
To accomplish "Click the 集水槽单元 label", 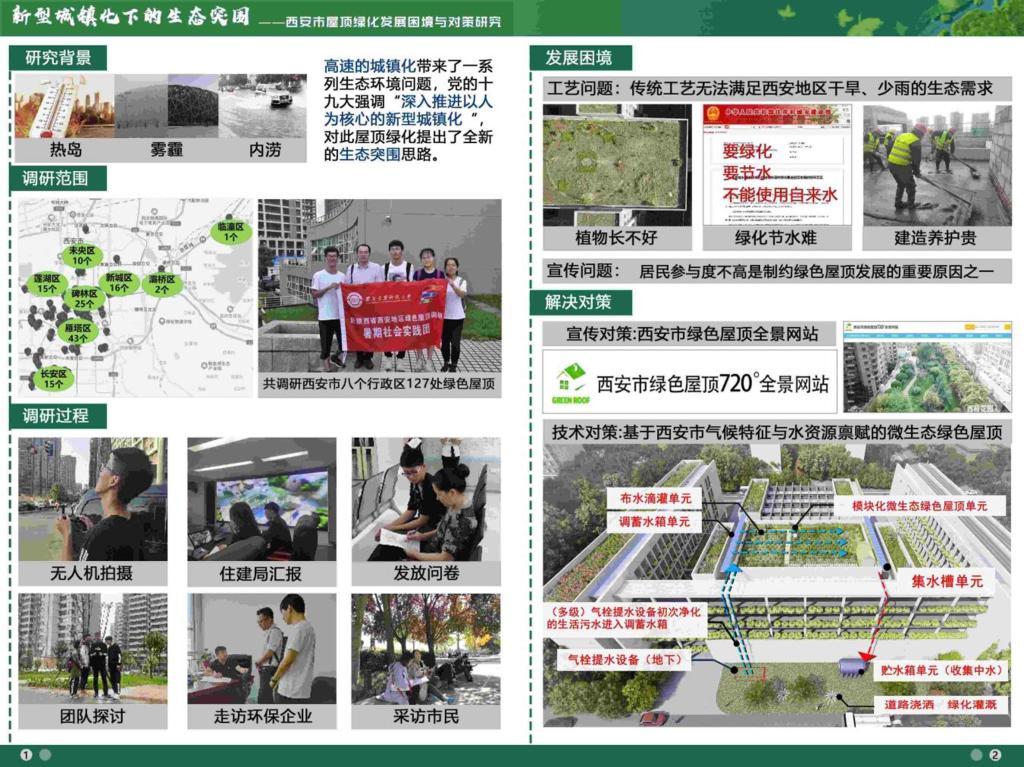I will coord(946,581).
